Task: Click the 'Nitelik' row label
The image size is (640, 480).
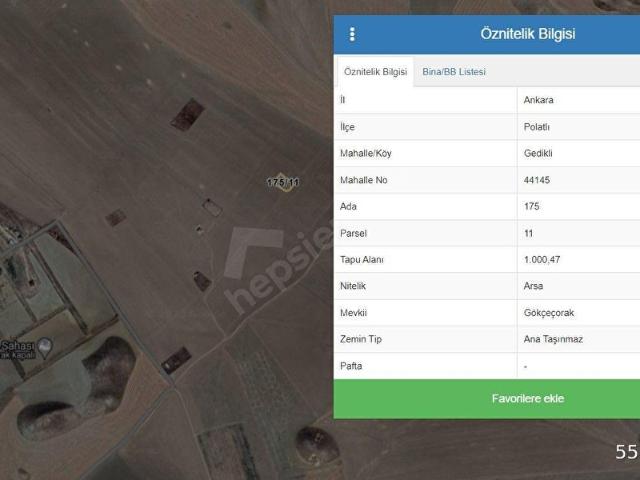Action: coord(353,286)
